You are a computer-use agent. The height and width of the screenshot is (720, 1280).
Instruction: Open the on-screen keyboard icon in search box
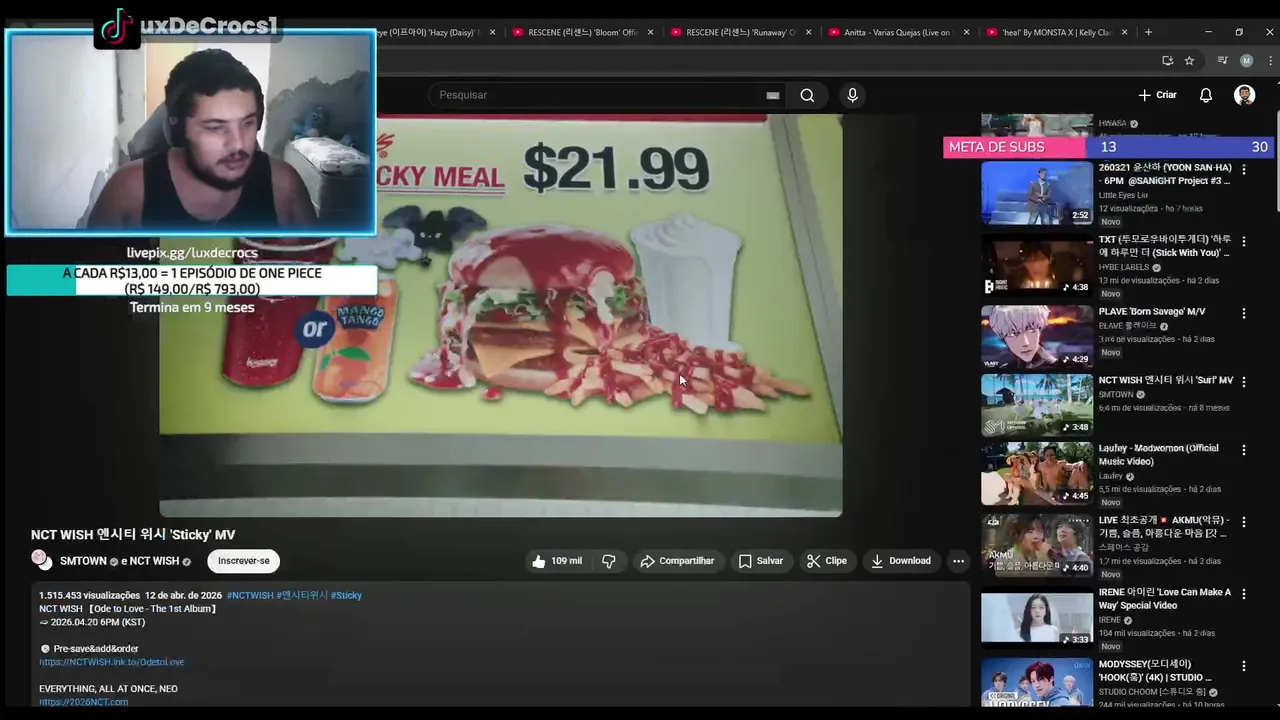[772, 95]
